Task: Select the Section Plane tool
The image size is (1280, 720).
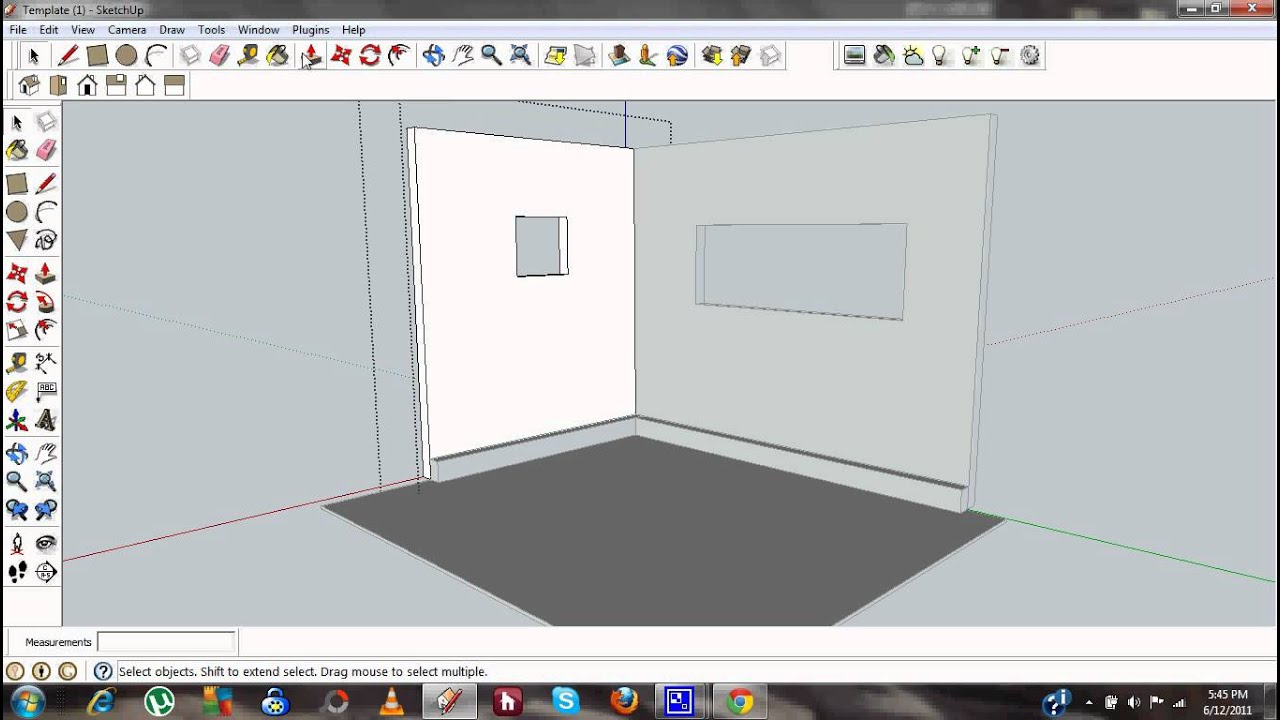Action: pyautogui.click(x=46, y=572)
